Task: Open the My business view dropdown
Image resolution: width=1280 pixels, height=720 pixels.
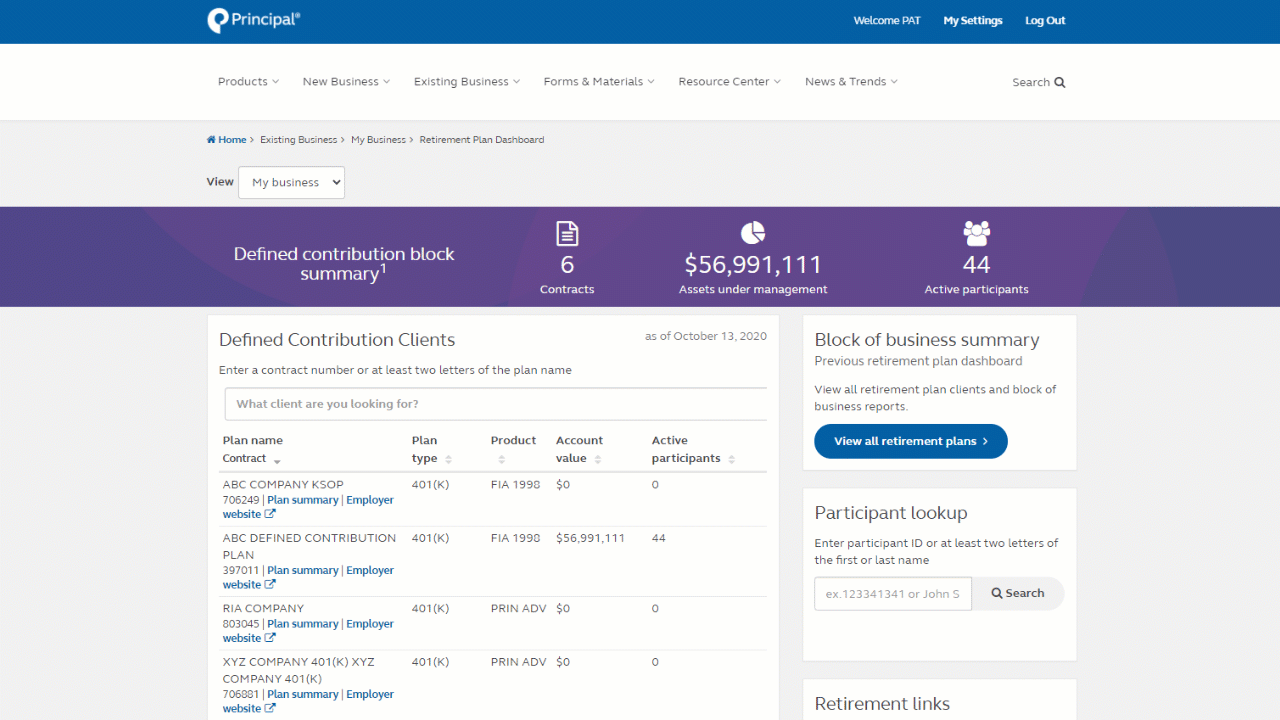Action: click(x=292, y=183)
